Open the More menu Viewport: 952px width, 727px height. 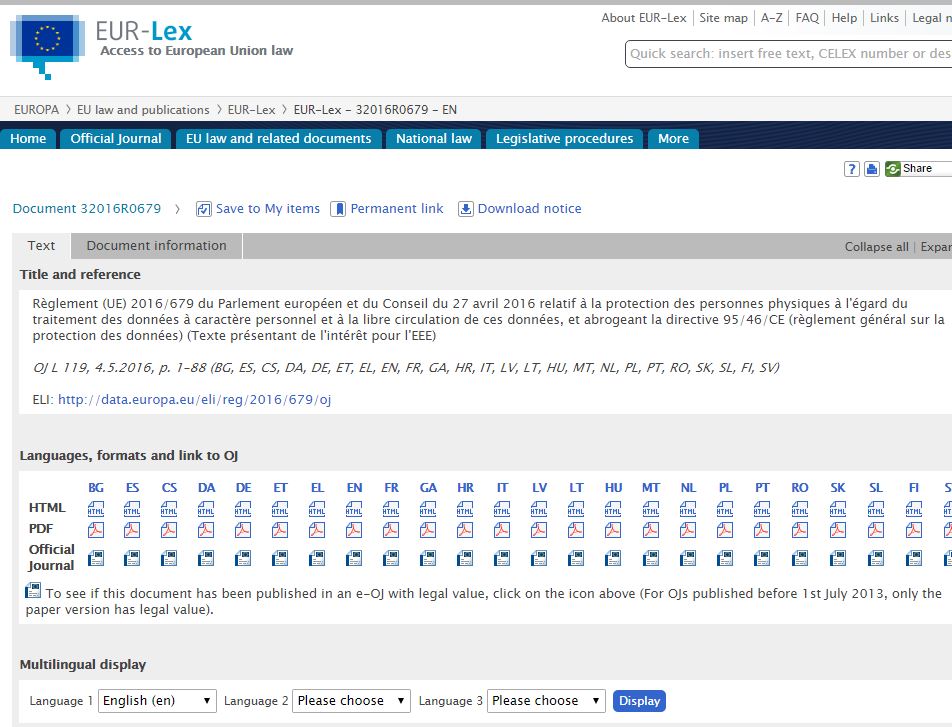tap(673, 138)
